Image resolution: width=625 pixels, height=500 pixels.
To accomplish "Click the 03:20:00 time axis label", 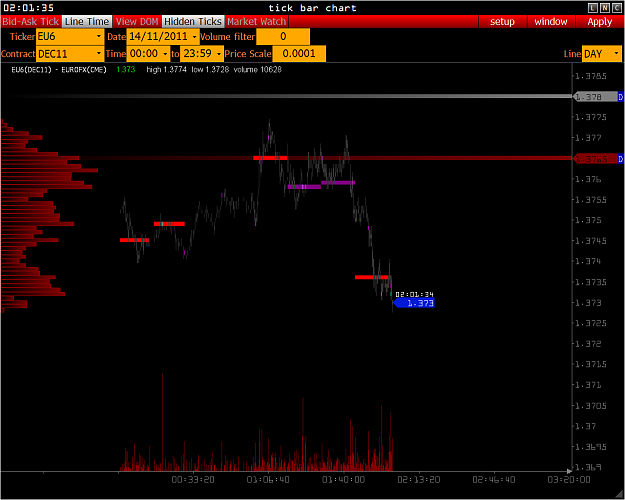I will click(569, 480).
